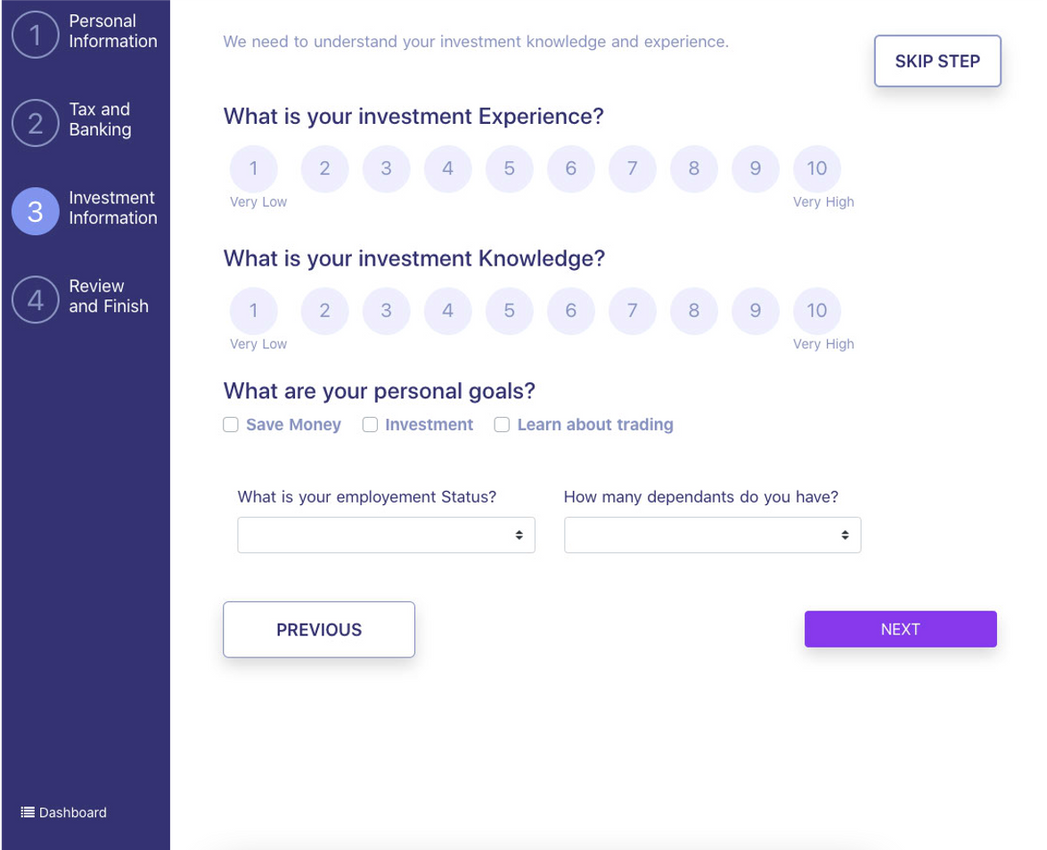The image size is (1047, 850).
Task: Click the purple NEXT button
Action: (900, 629)
